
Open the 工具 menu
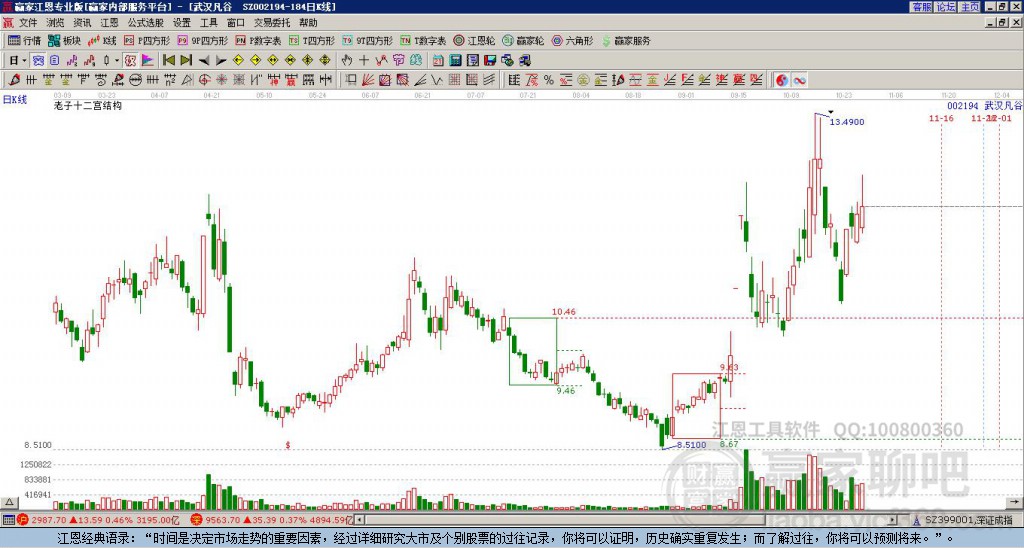208,23
